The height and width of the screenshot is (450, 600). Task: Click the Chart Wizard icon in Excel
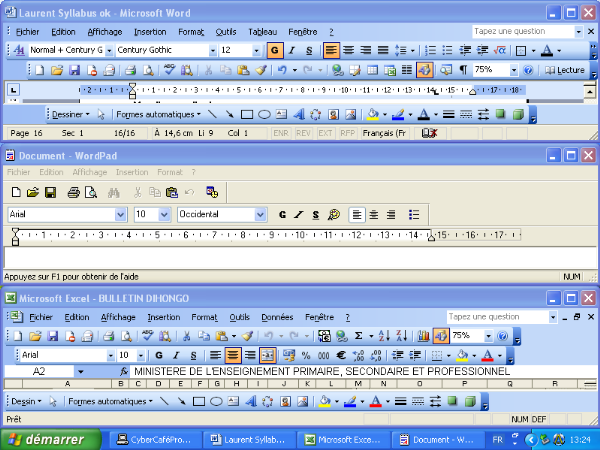423,336
